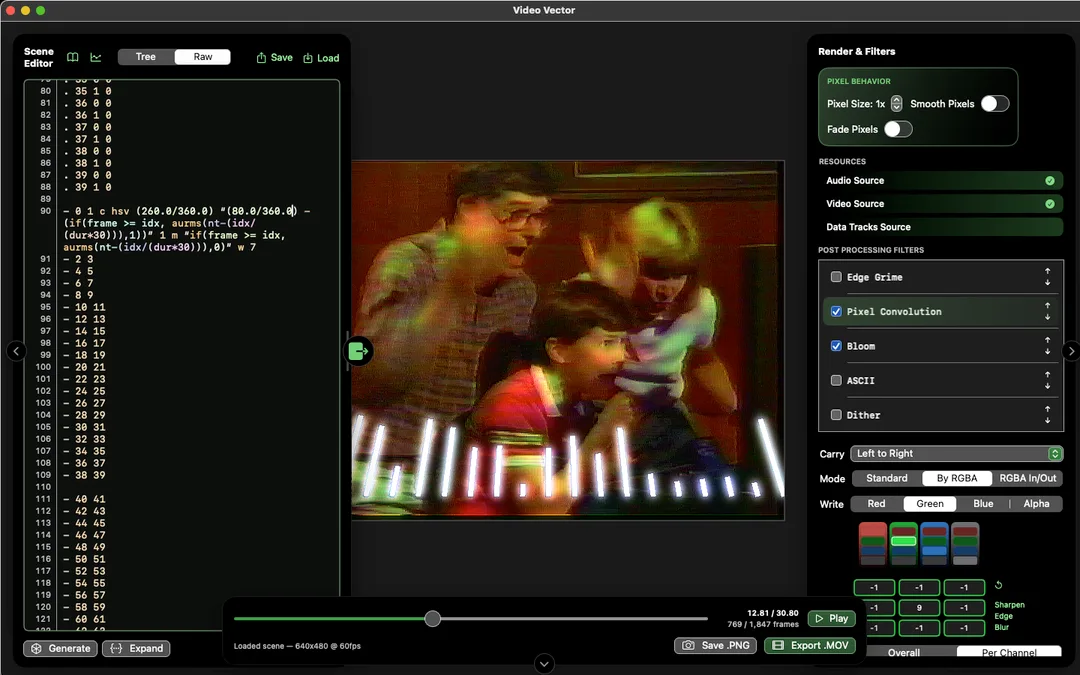Click Expand button below the editor
This screenshot has width=1080, height=675.
coord(136,648)
